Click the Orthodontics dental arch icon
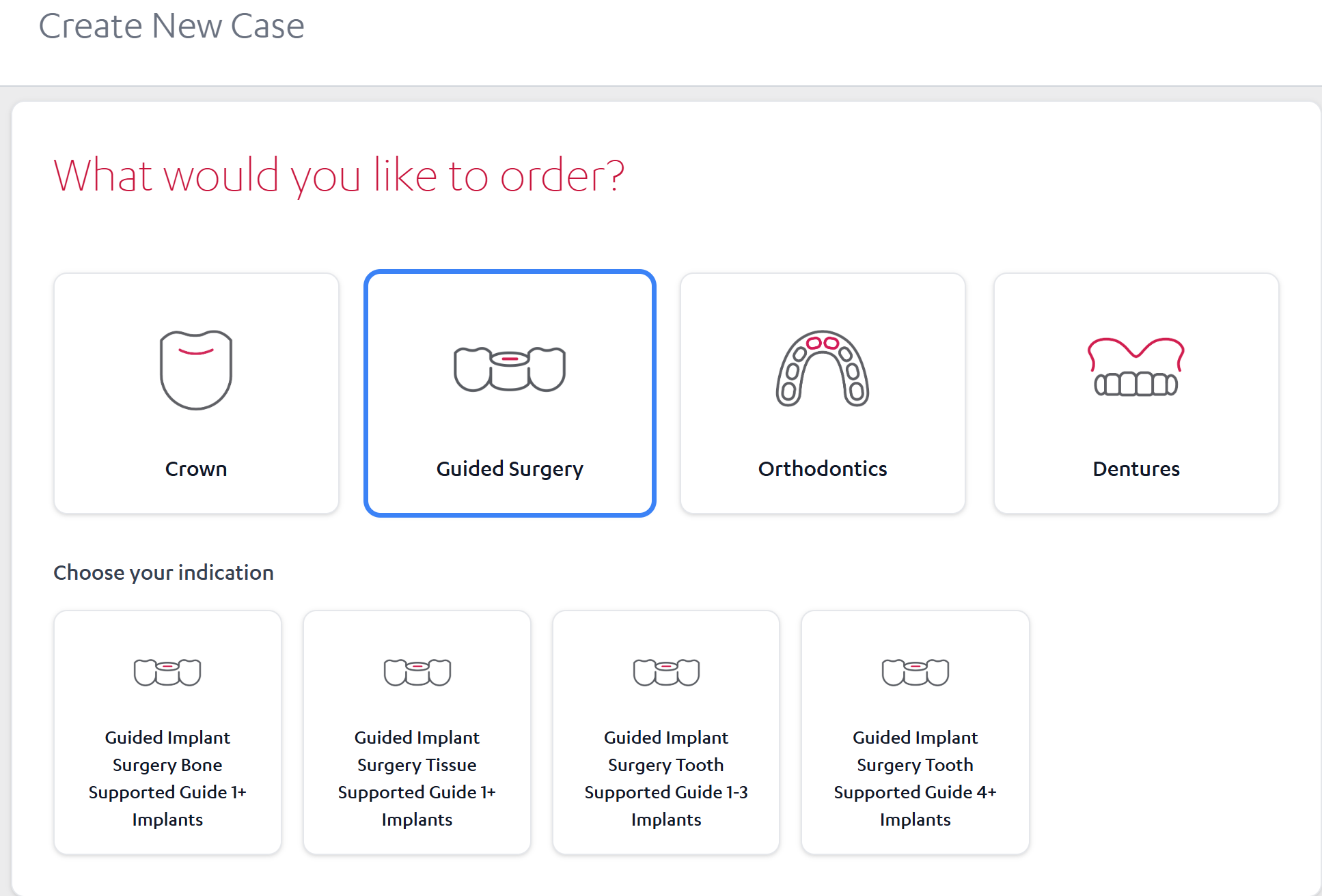This screenshot has width=1322, height=896. point(823,369)
